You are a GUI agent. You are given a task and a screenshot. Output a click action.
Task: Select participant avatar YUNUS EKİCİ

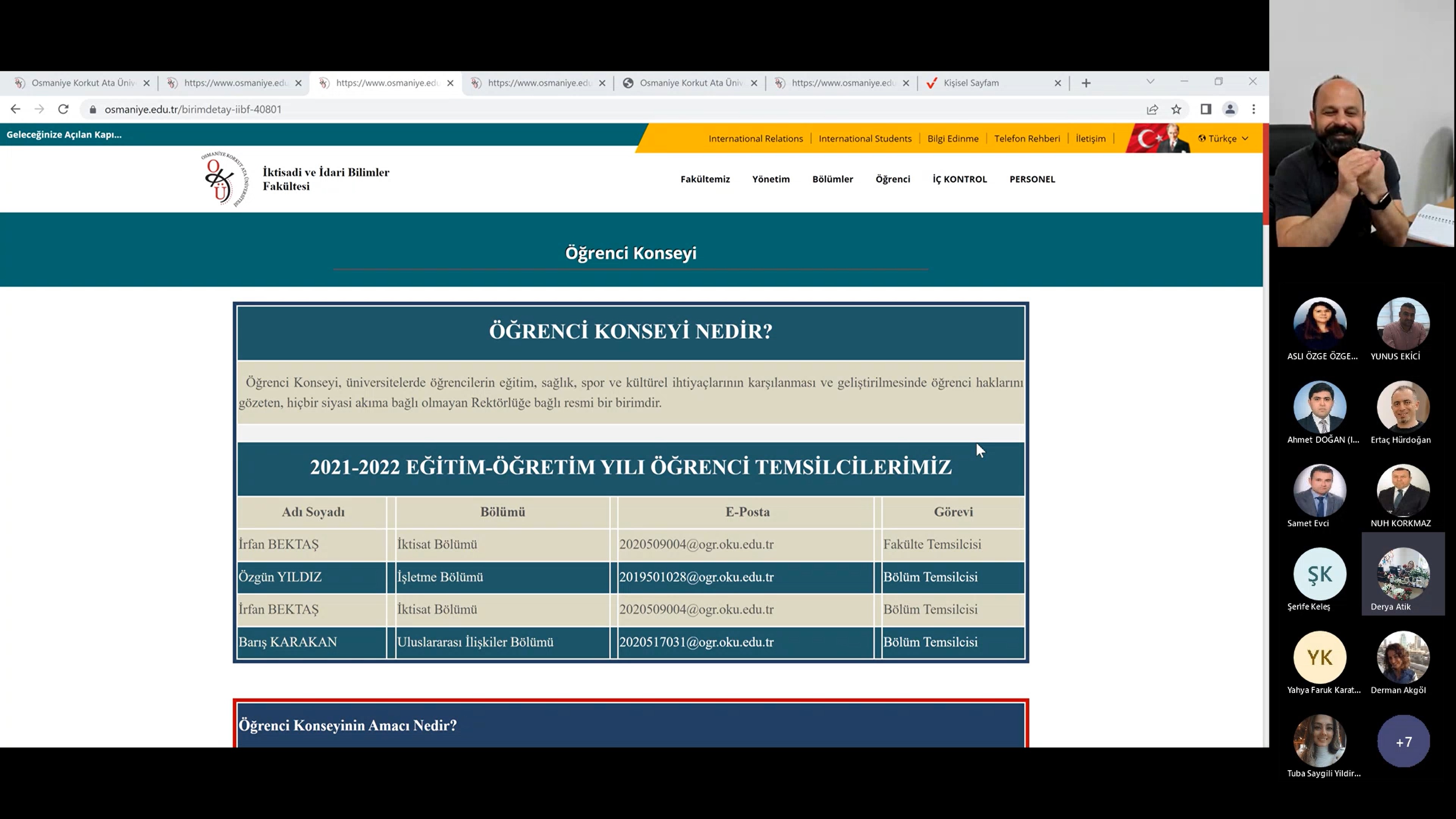(1403, 324)
